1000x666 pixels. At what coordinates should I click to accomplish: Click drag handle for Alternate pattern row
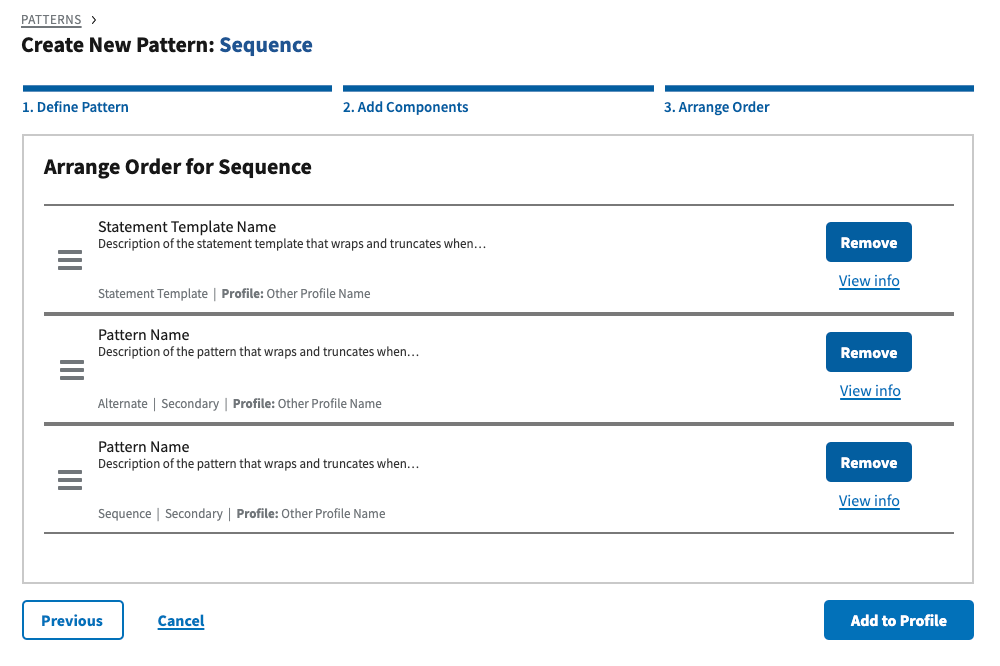pyautogui.click(x=72, y=371)
